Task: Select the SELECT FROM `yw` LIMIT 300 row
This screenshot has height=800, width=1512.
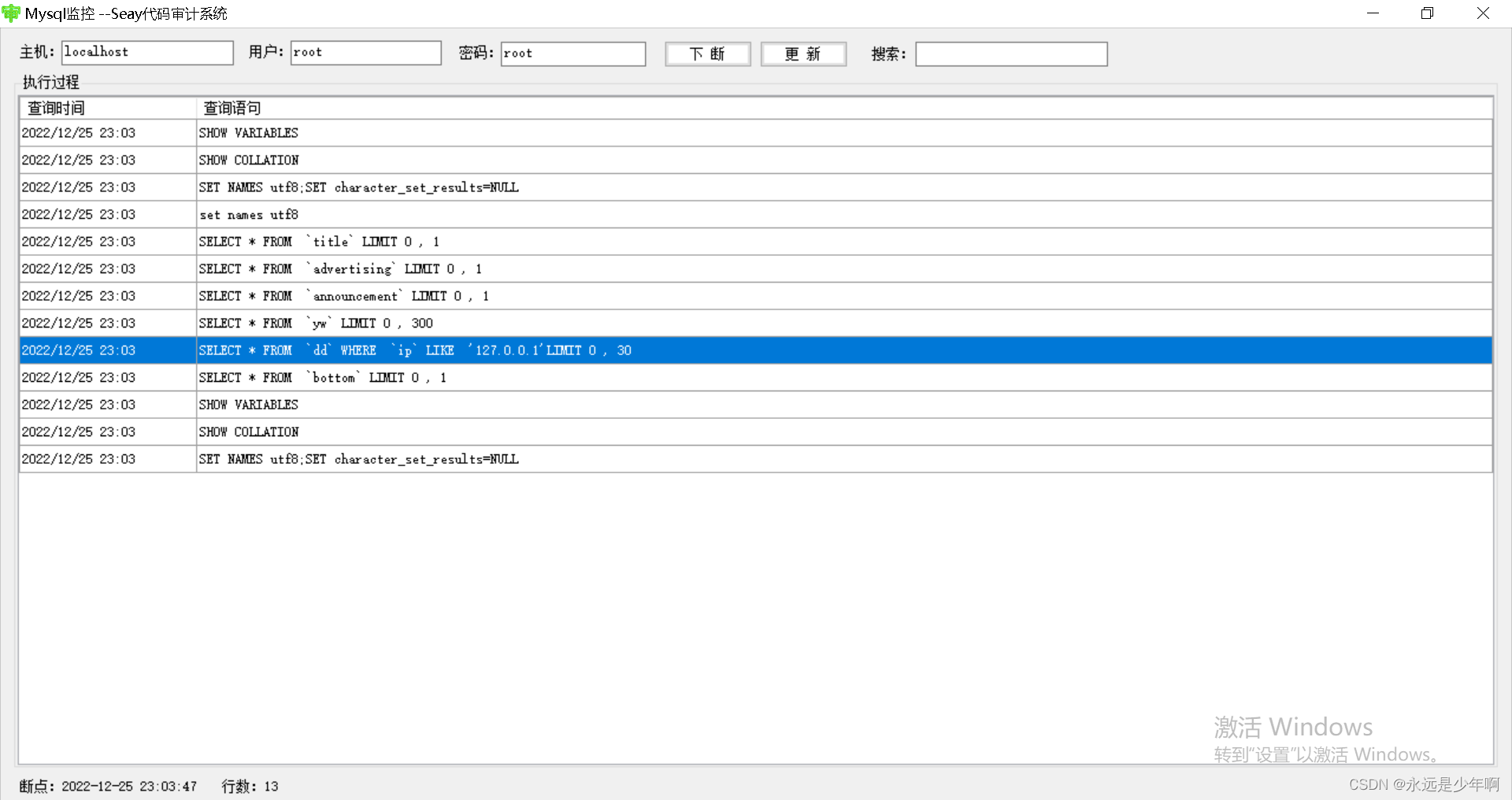Action: point(756,323)
